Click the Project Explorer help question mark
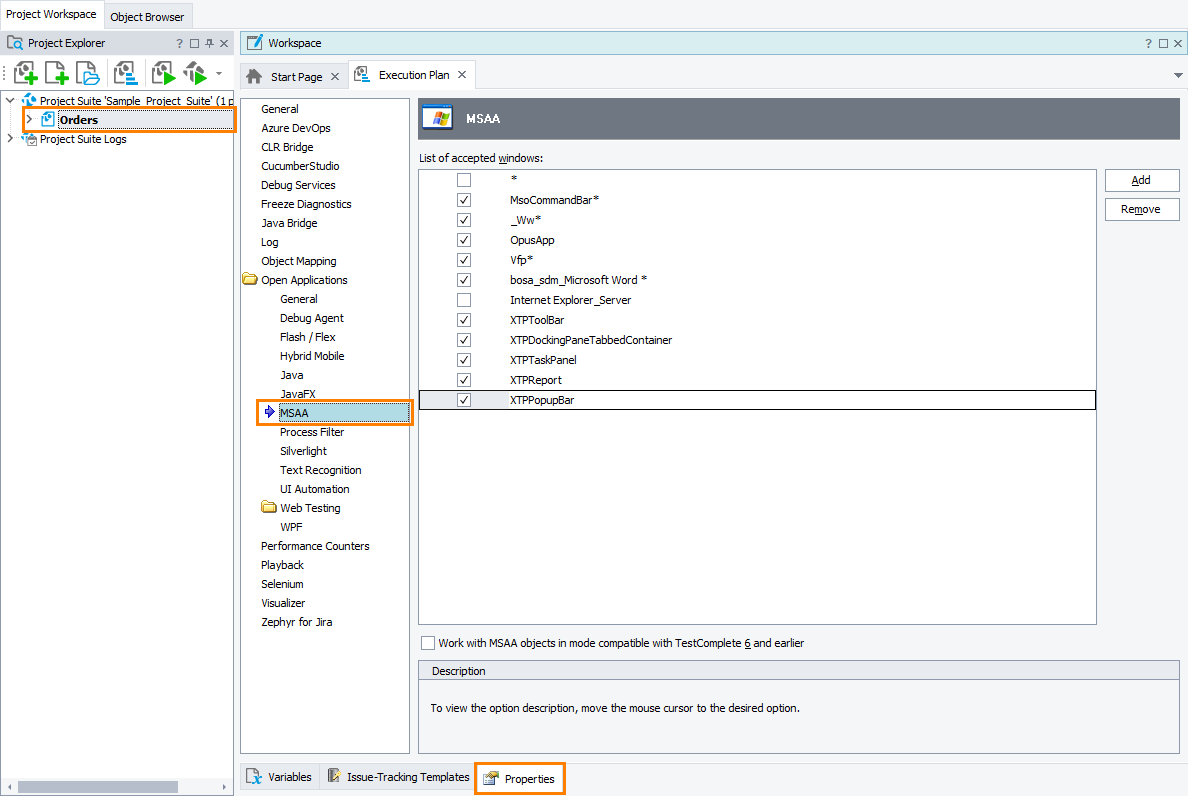The height and width of the screenshot is (796, 1188). click(x=180, y=43)
